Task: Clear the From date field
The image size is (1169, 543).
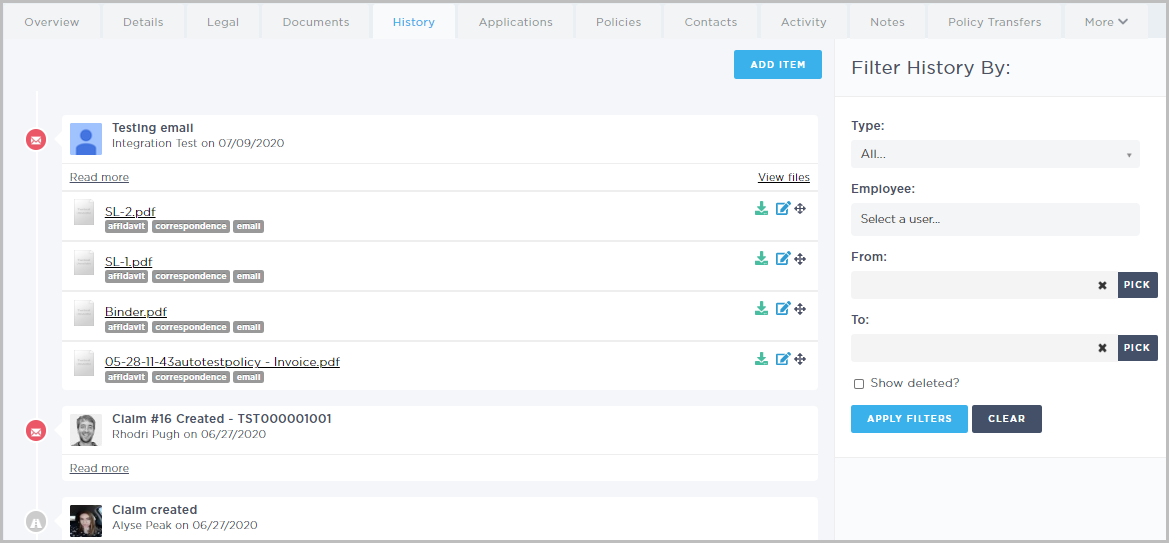Action: (1102, 285)
